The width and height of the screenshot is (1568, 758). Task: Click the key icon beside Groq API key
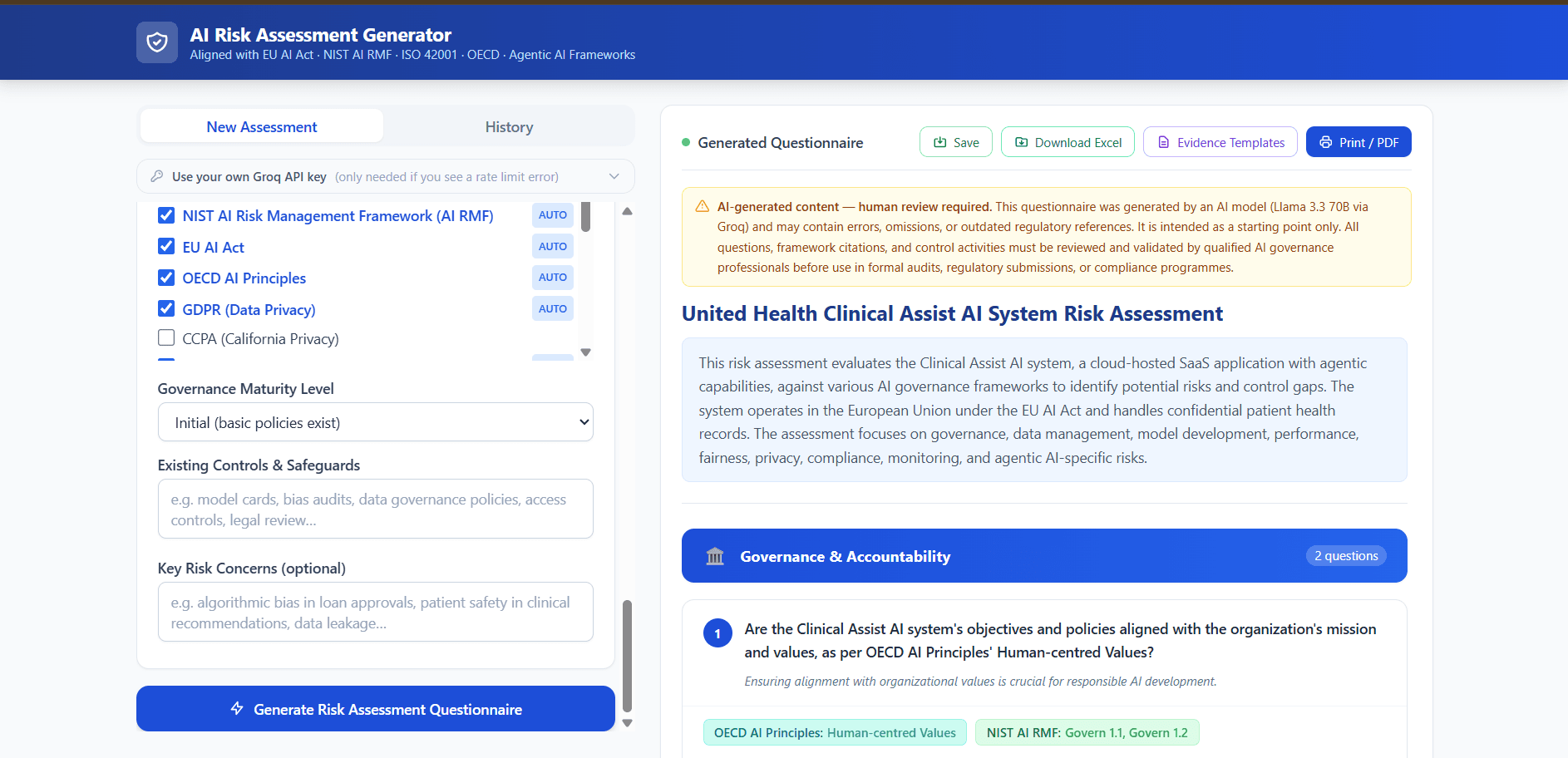pyautogui.click(x=156, y=176)
